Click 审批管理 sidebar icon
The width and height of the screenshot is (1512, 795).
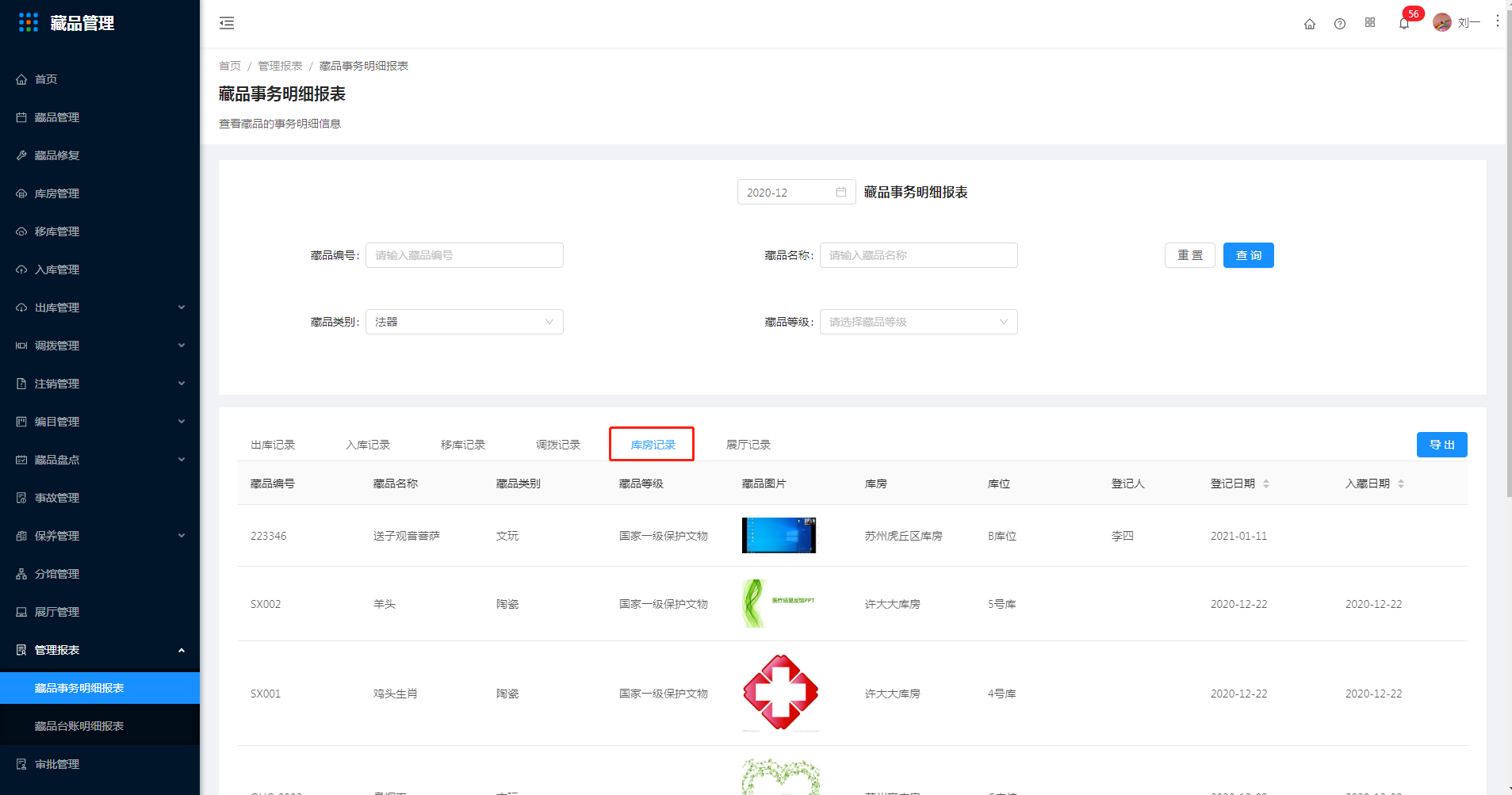tap(21, 764)
